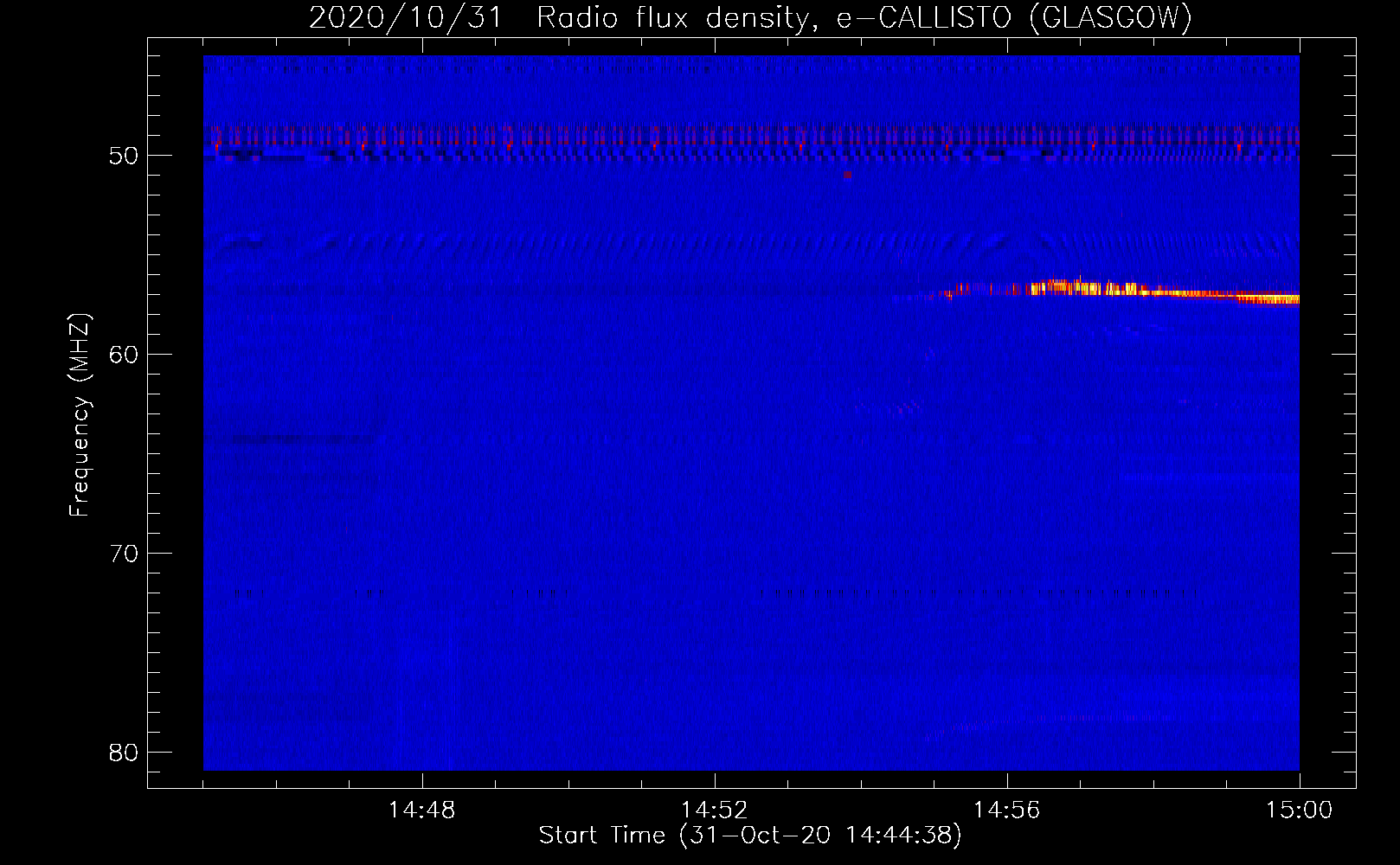Click the 60 frequency tick label
This screenshot has height=865, width=1400.
[x=124, y=355]
